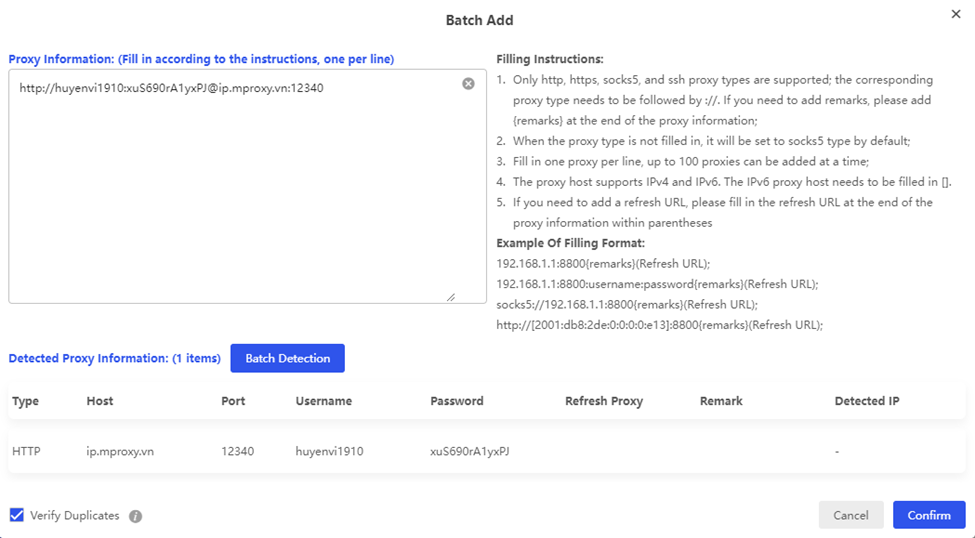
Task: Confirm the batch proxy addition
Action: tap(928, 515)
